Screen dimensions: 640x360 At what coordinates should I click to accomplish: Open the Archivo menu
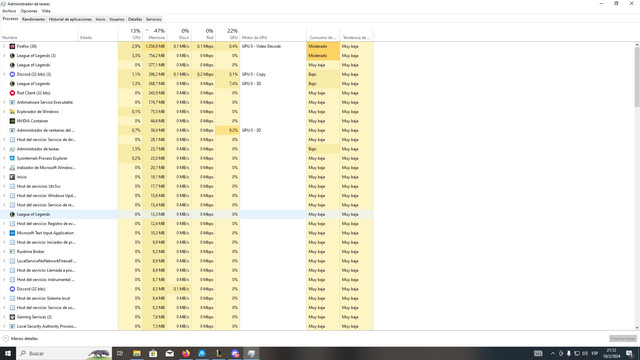click(x=9, y=11)
